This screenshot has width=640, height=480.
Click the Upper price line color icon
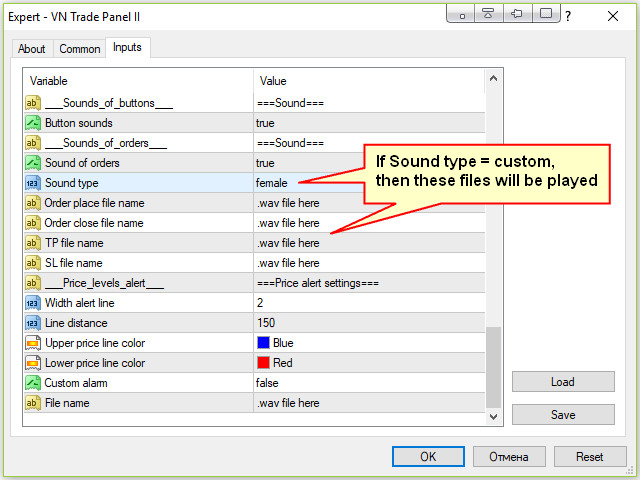click(33, 343)
